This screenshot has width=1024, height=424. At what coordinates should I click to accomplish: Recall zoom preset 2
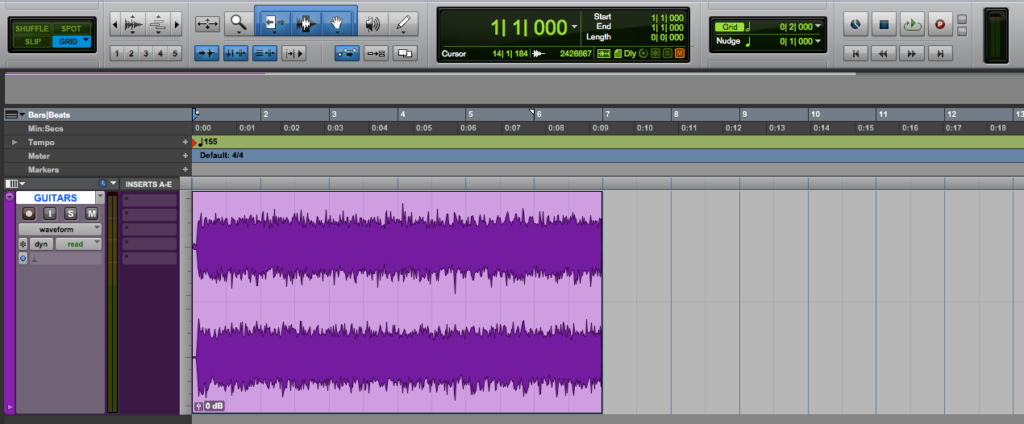pos(131,54)
